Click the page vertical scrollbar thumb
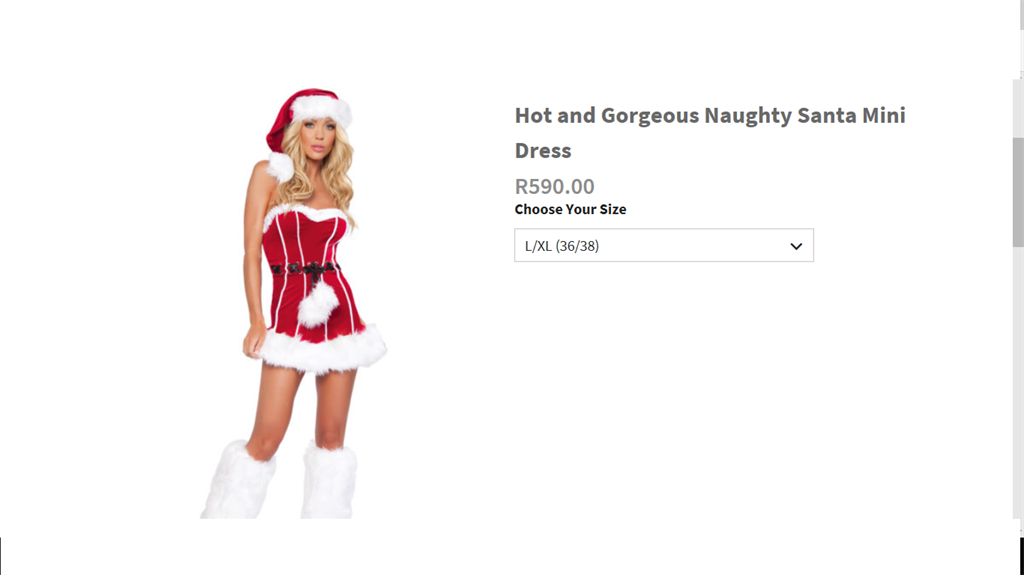Viewport: 1024px width, 575px height. point(1018,192)
